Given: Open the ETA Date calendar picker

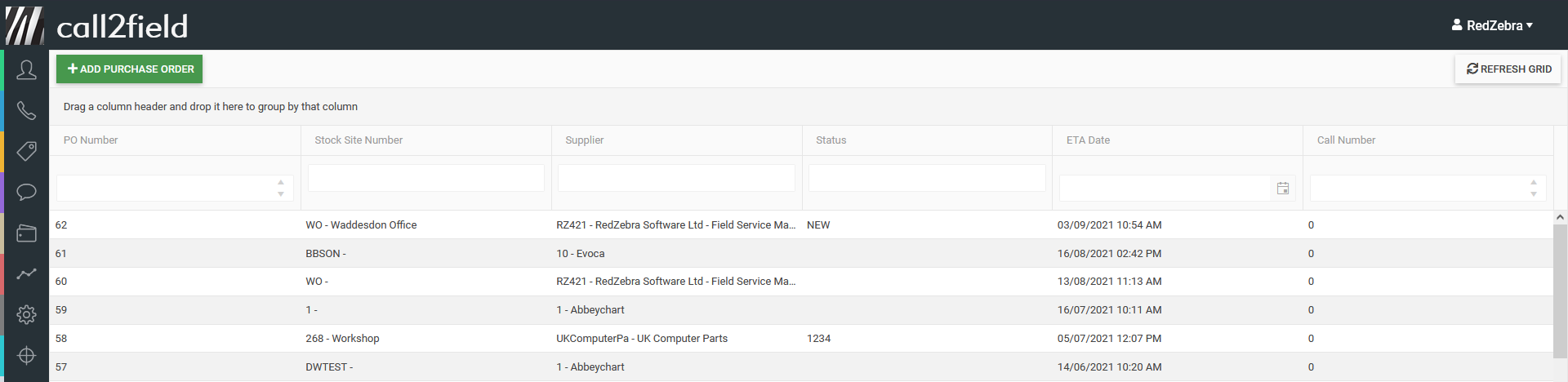Looking at the screenshot, I should click(1283, 189).
